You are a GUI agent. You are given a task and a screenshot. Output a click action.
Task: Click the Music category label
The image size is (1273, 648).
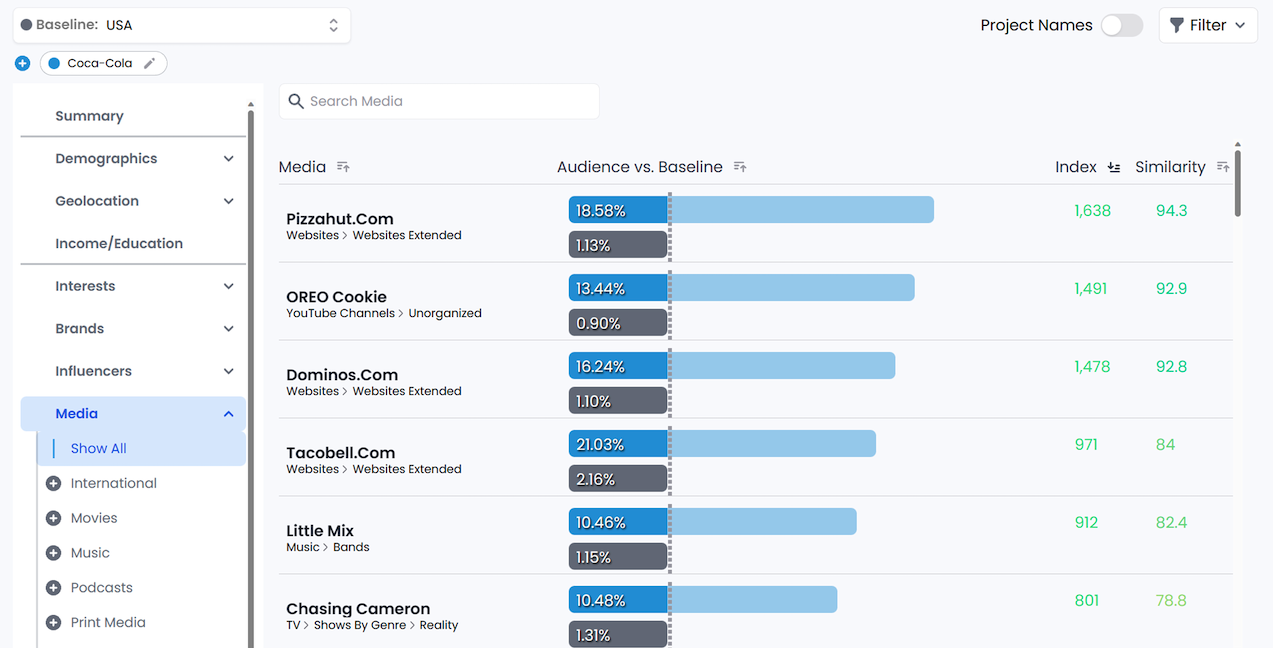tap(90, 553)
